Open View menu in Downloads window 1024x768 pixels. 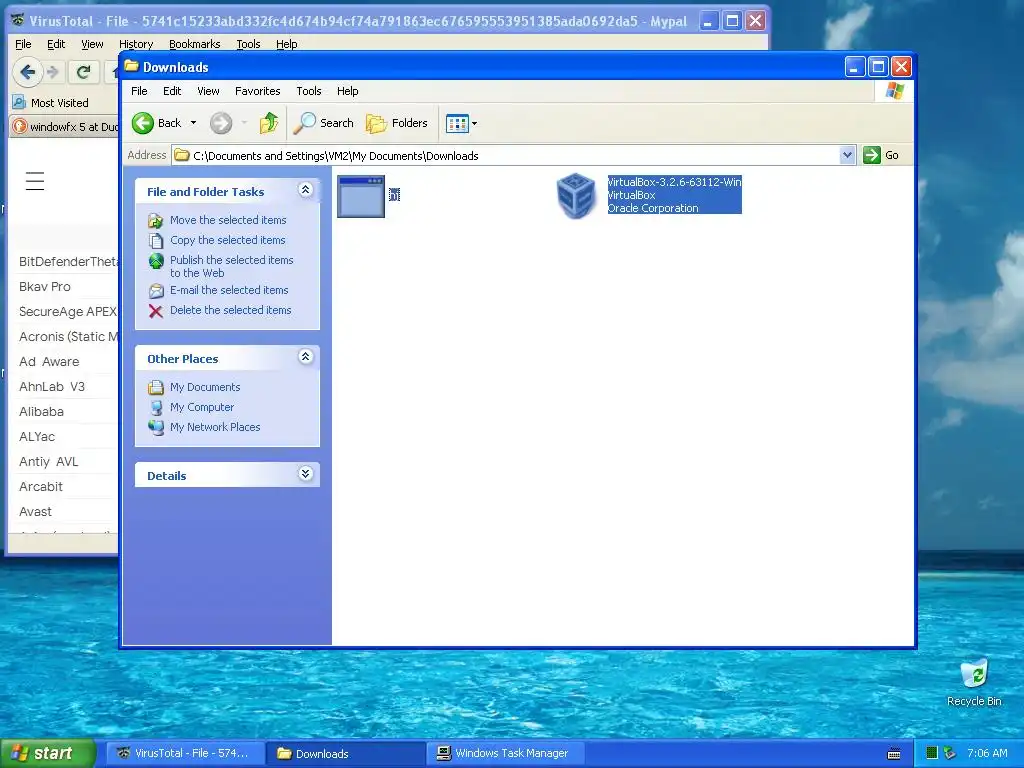(208, 91)
